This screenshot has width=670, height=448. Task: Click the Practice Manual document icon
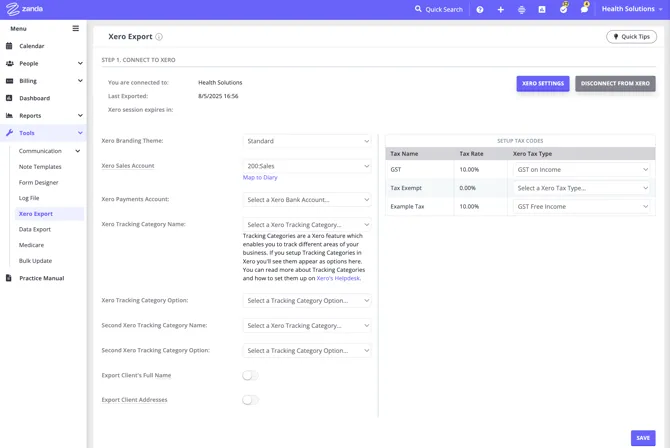[x=9, y=278]
